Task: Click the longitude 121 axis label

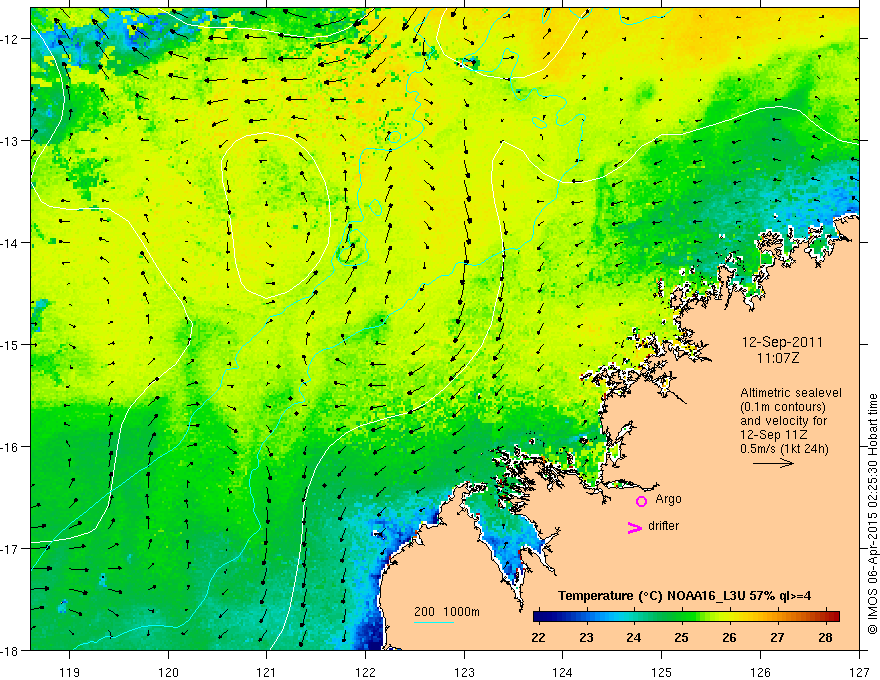Action: click(x=267, y=672)
